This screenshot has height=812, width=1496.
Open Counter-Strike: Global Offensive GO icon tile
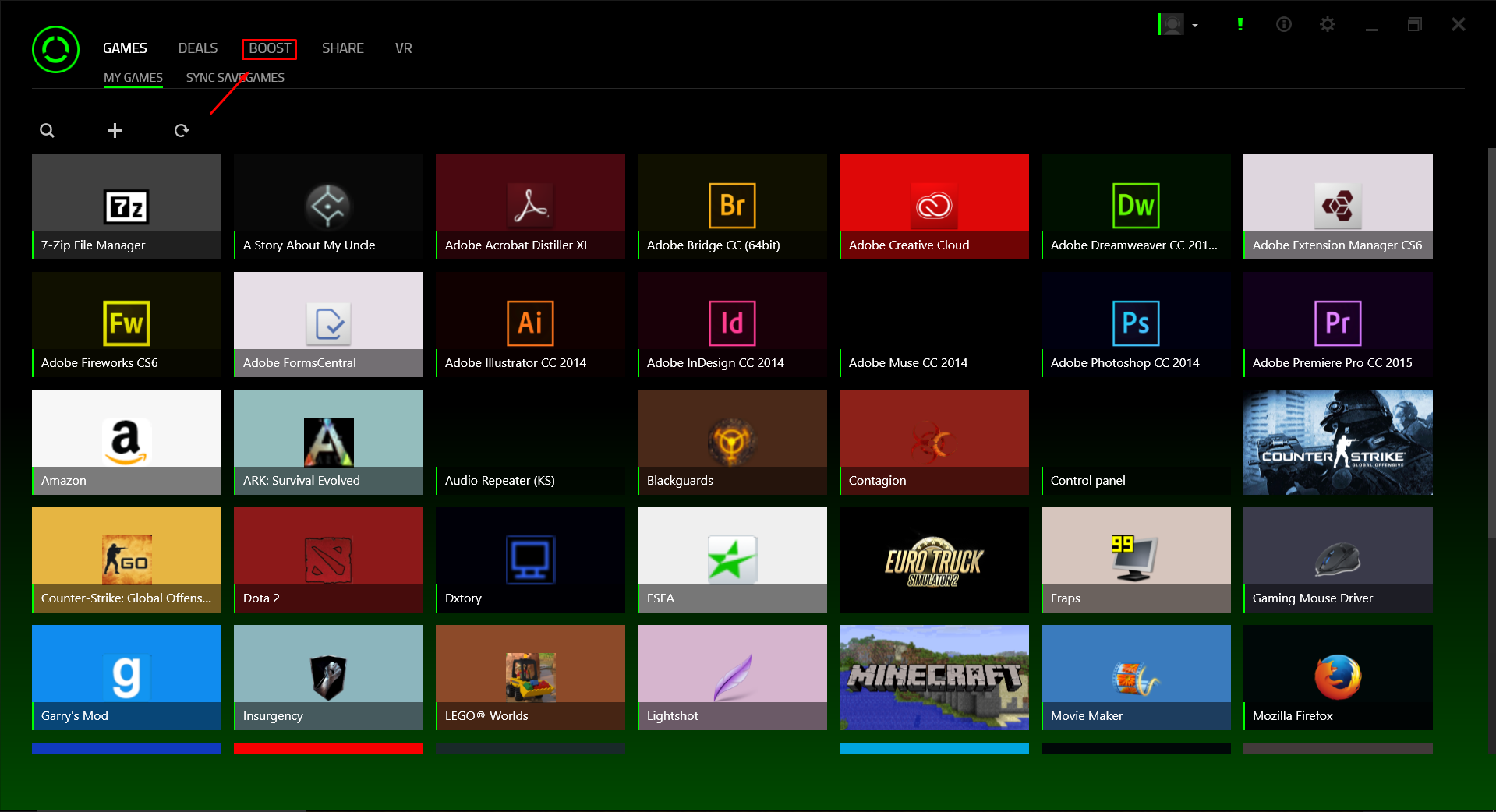pyautogui.click(x=126, y=560)
